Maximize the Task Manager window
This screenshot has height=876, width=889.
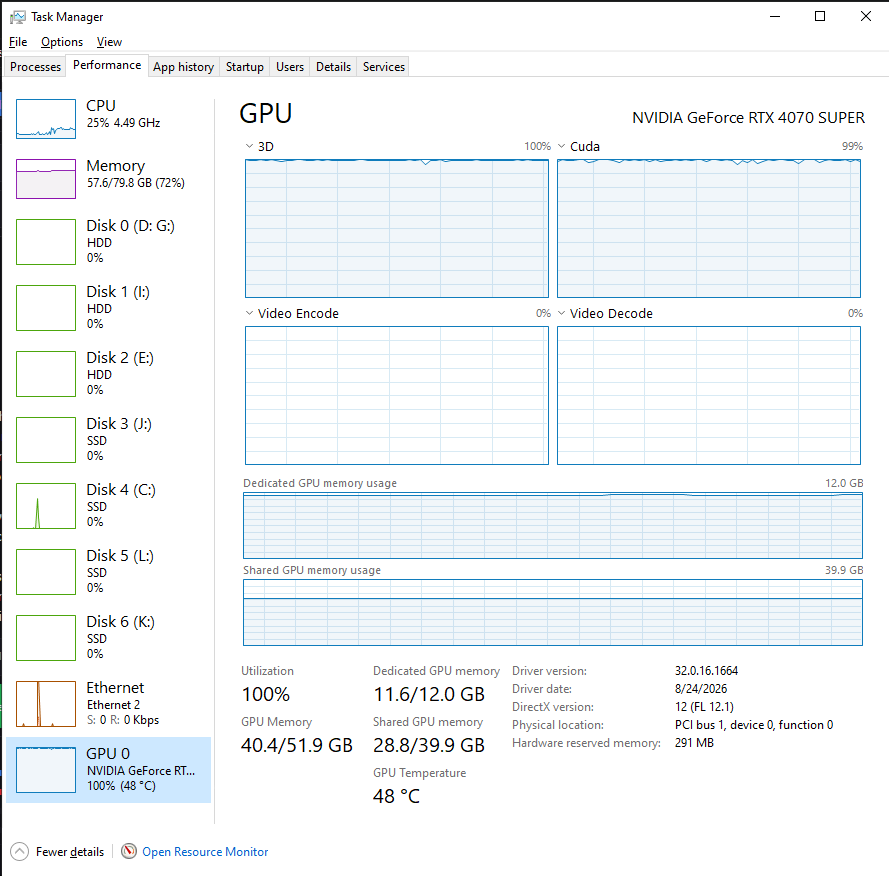tap(820, 16)
